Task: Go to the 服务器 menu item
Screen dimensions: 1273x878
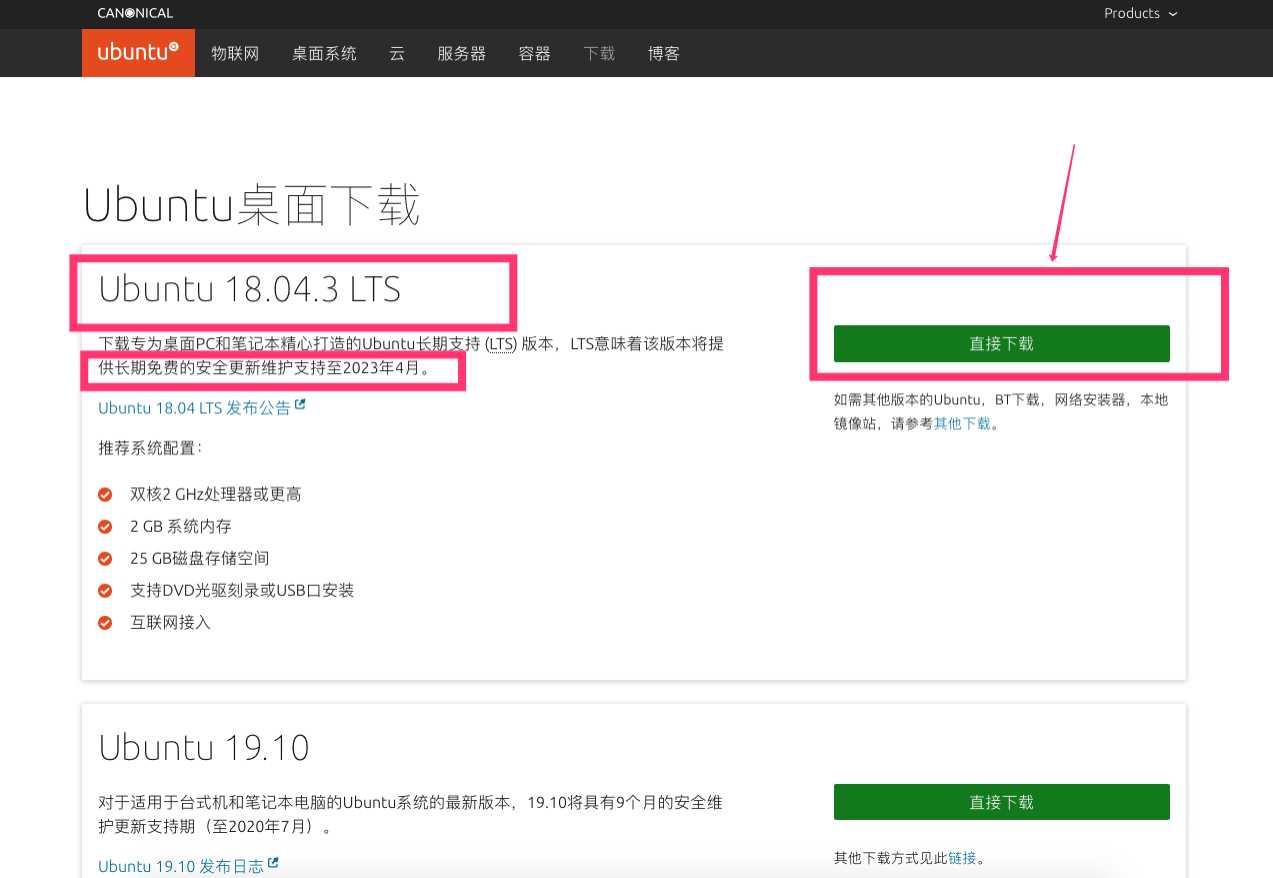Action: tap(461, 54)
